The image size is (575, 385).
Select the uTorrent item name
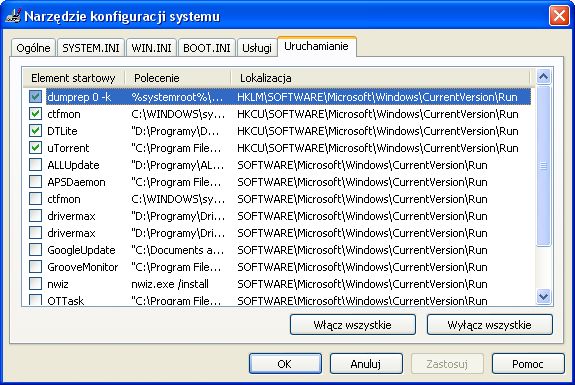click(x=68, y=148)
